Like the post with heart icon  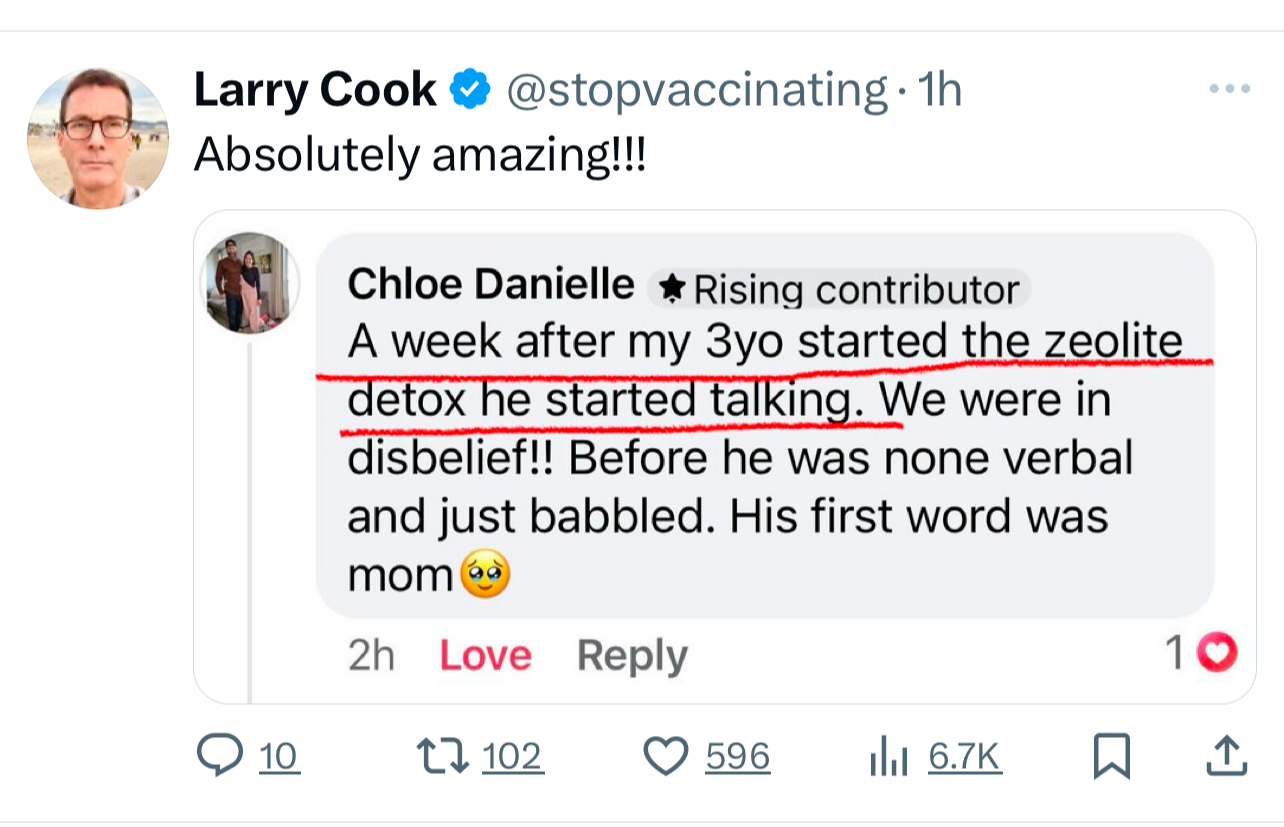665,757
